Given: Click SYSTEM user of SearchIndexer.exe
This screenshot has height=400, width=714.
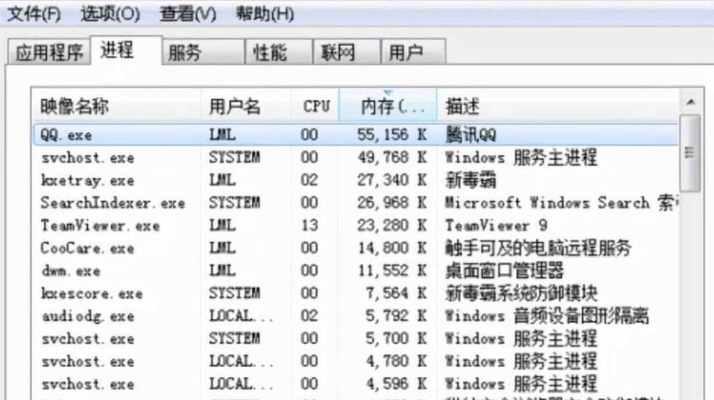Looking at the screenshot, I should (x=235, y=203).
